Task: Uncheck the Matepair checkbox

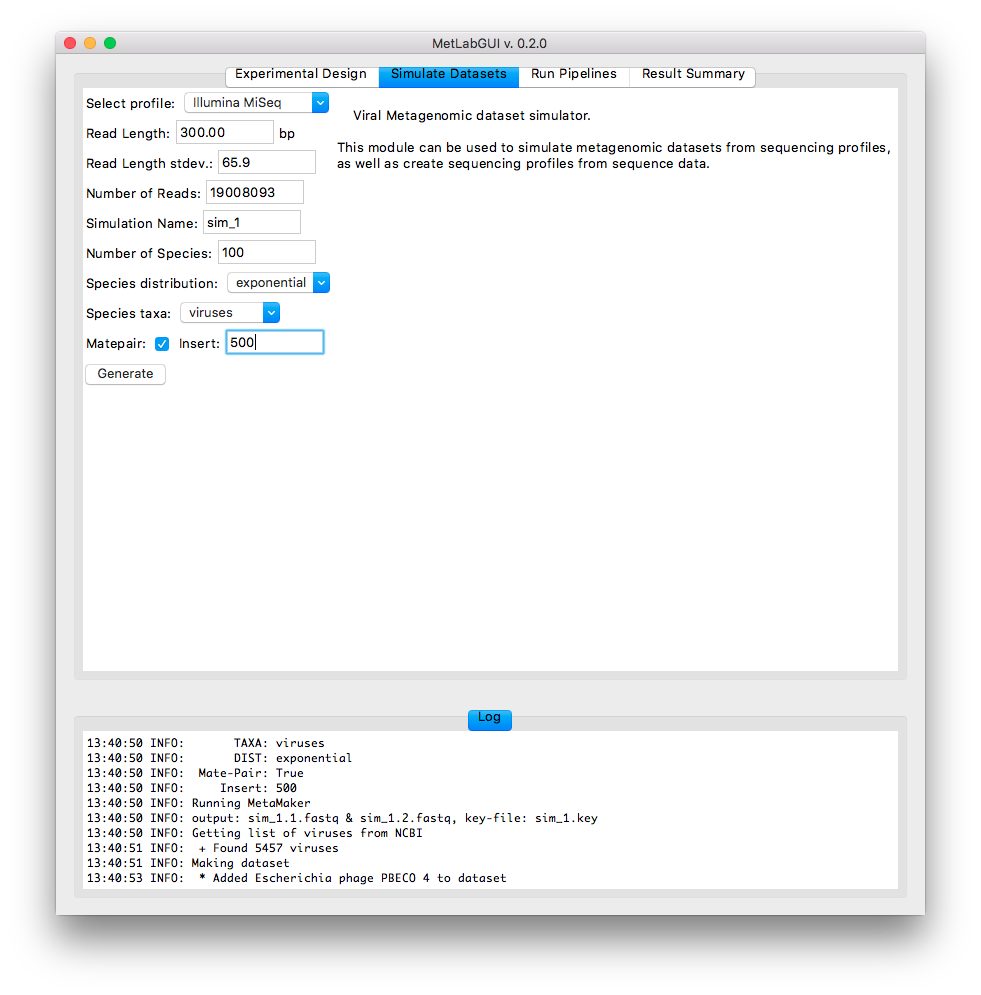Action: 162,344
